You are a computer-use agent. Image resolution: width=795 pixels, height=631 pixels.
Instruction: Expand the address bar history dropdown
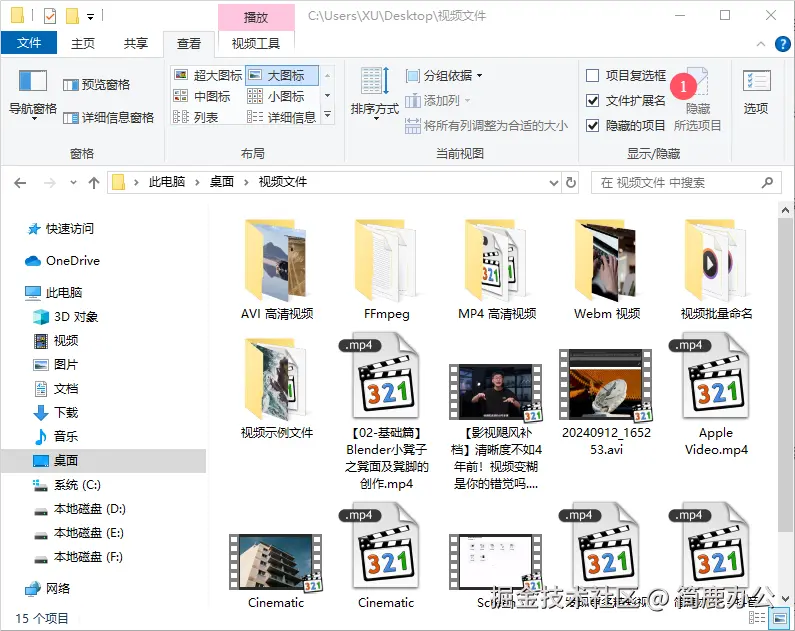coord(554,182)
